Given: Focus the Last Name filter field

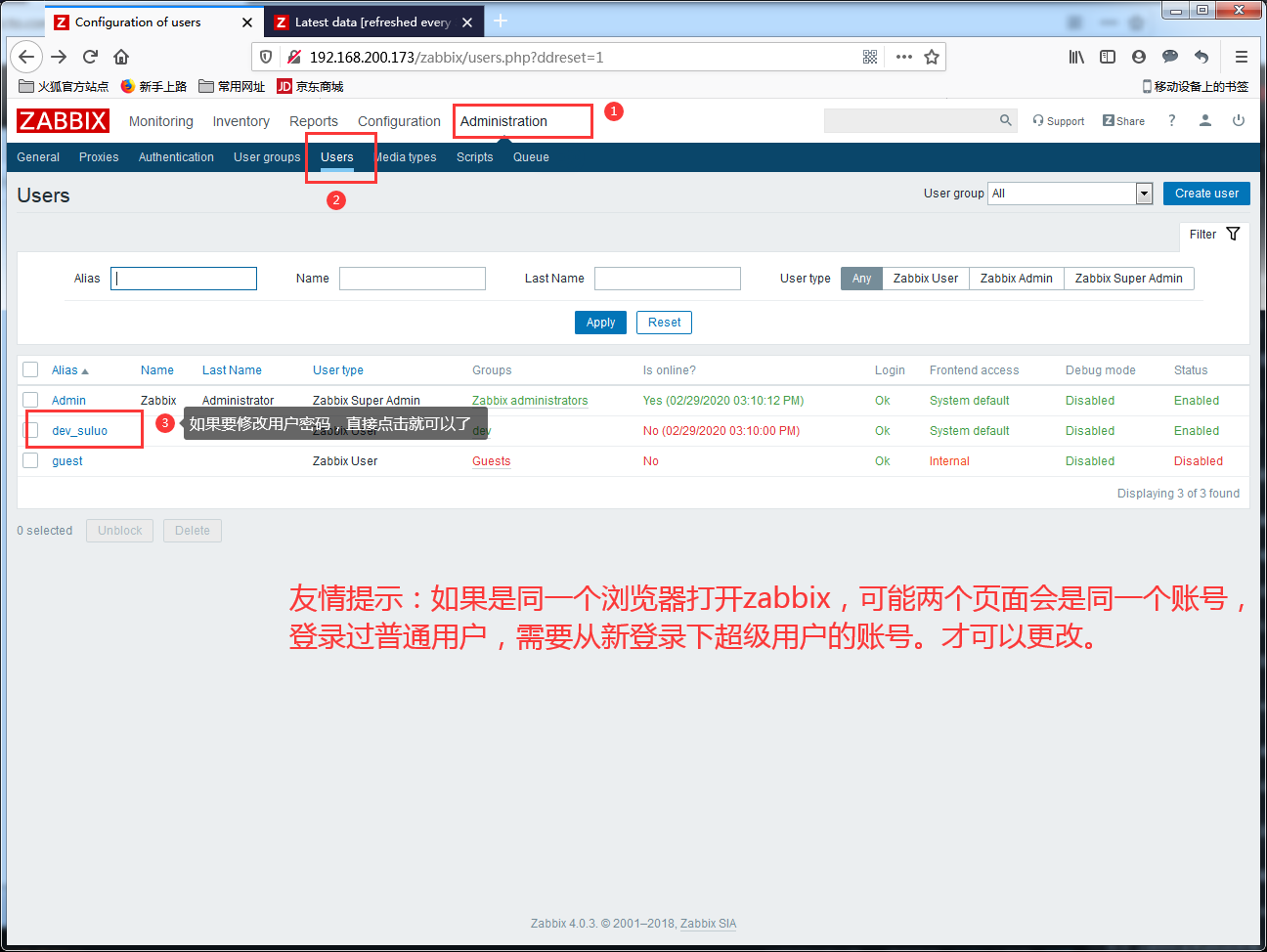Looking at the screenshot, I should tap(668, 279).
